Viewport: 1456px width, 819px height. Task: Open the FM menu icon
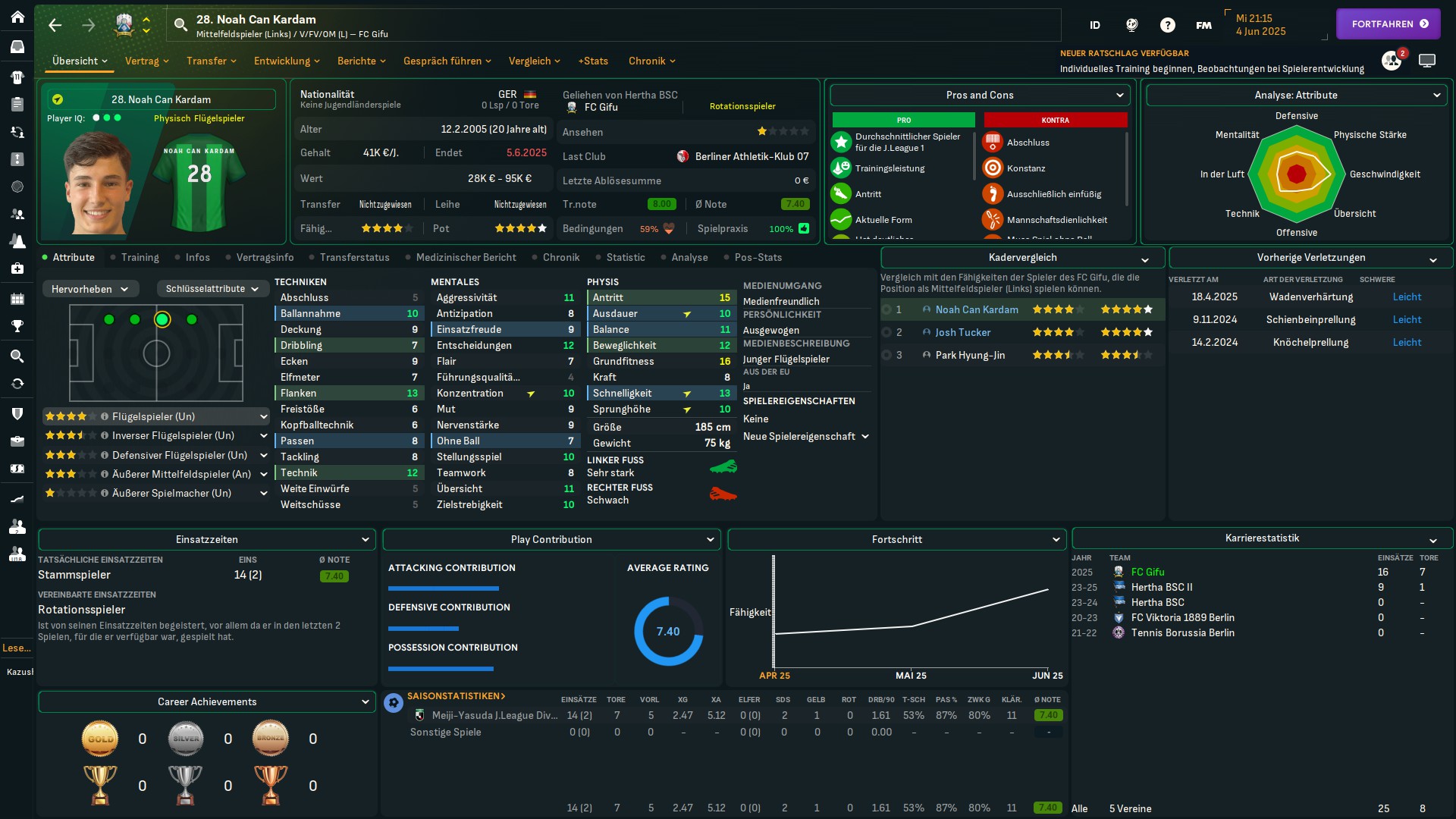click(1203, 25)
